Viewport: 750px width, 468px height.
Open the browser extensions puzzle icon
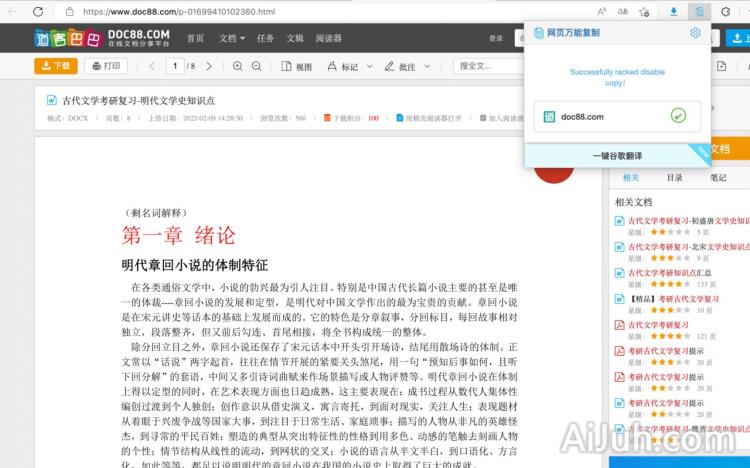(x=726, y=11)
